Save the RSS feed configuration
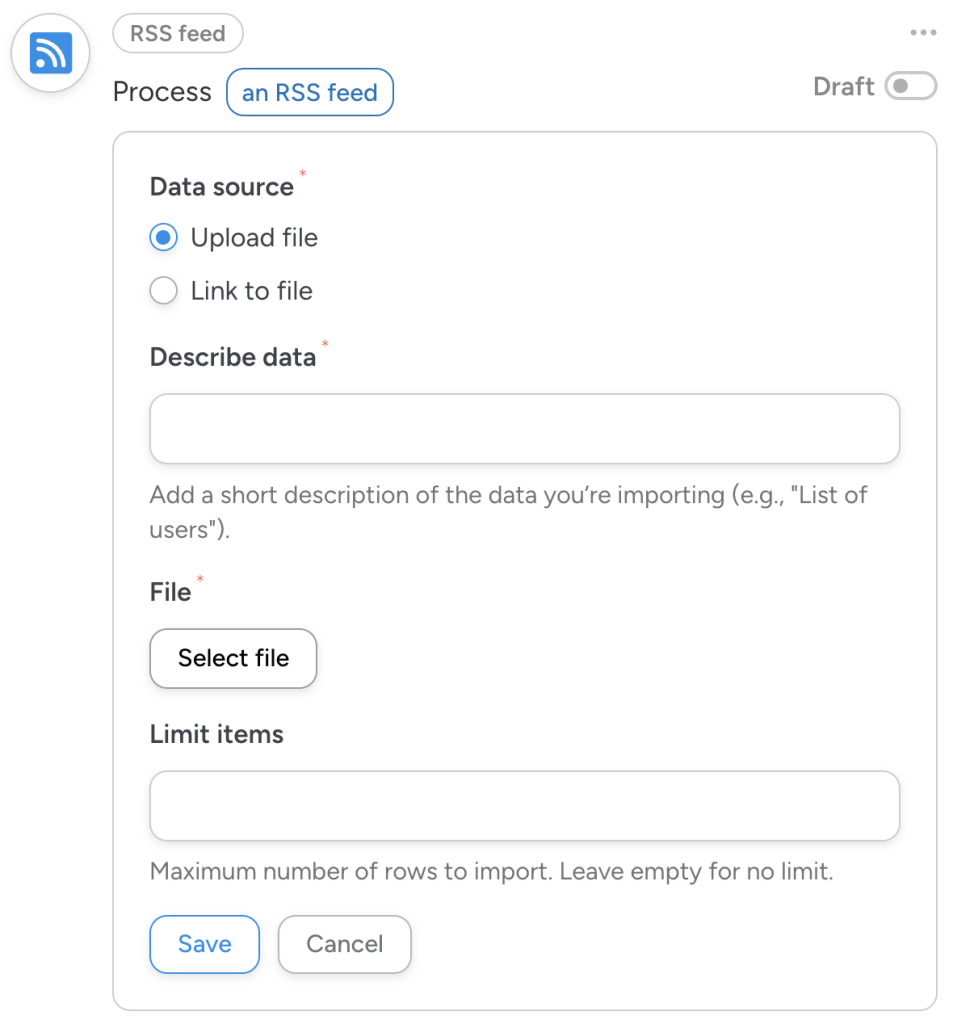 pos(204,943)
